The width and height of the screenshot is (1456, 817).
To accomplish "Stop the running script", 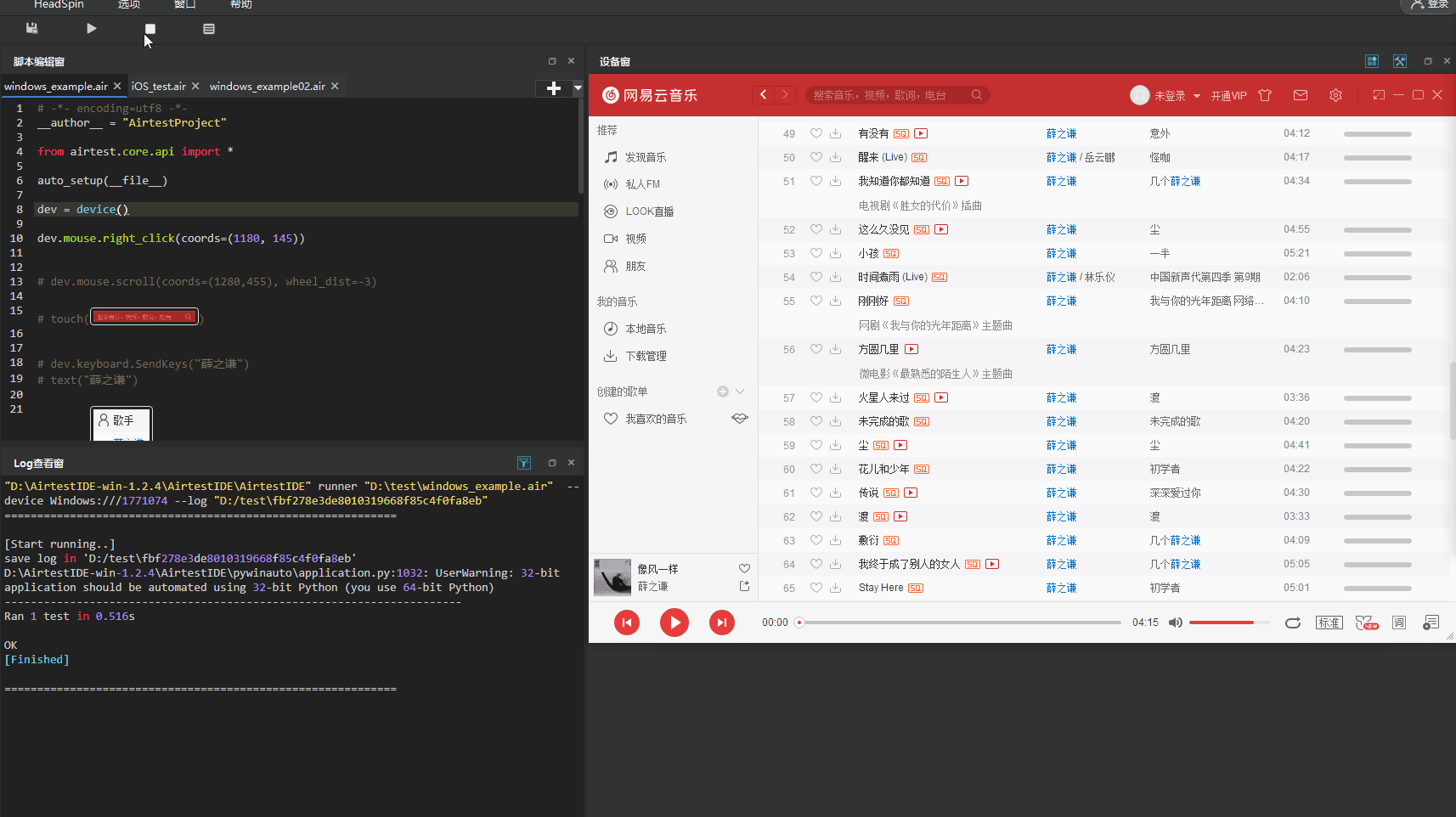I will (x=150, y=29).
